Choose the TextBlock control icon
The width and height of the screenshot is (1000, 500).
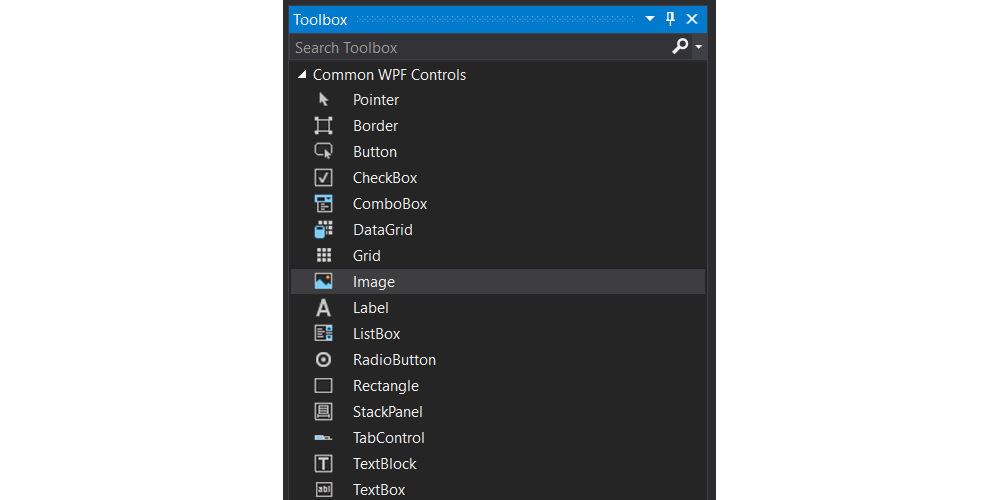324,464
